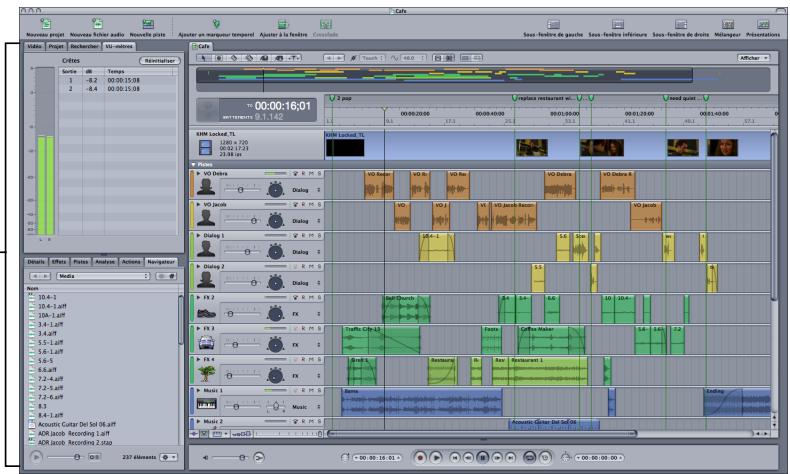Mute the FX 2 track
790x474 pixels.
(311, 297)
